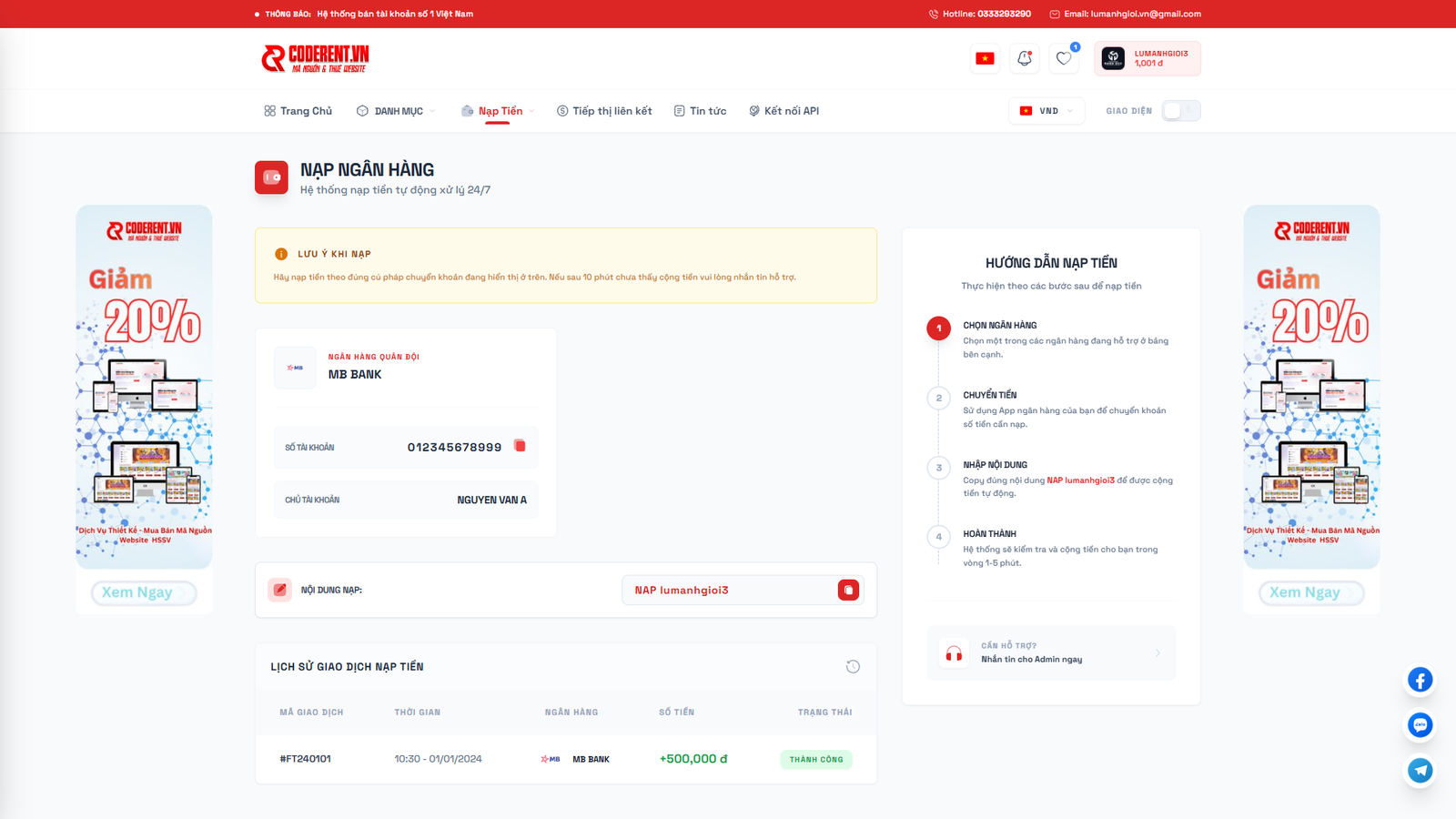Viewport: 1456px width, 819px height.
Task: Copy the deposit content NAP lumanhgioi3
Action: point(849,590)
